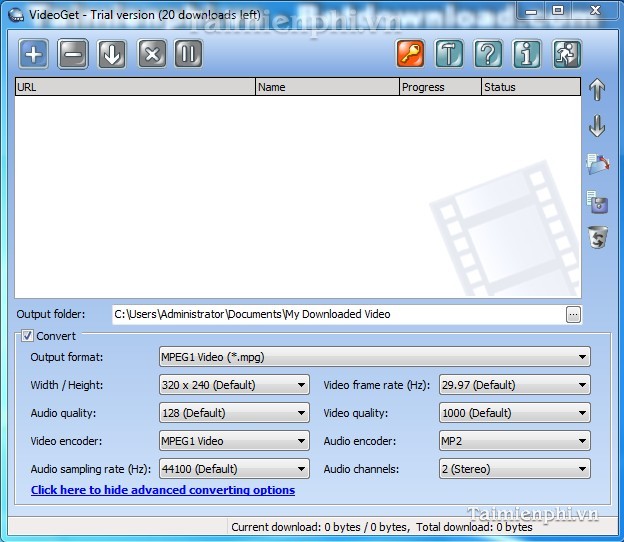This screenshot has height=542, width=624.
Task: Expand the Video encoder dropdown
Action: [234, 441]
